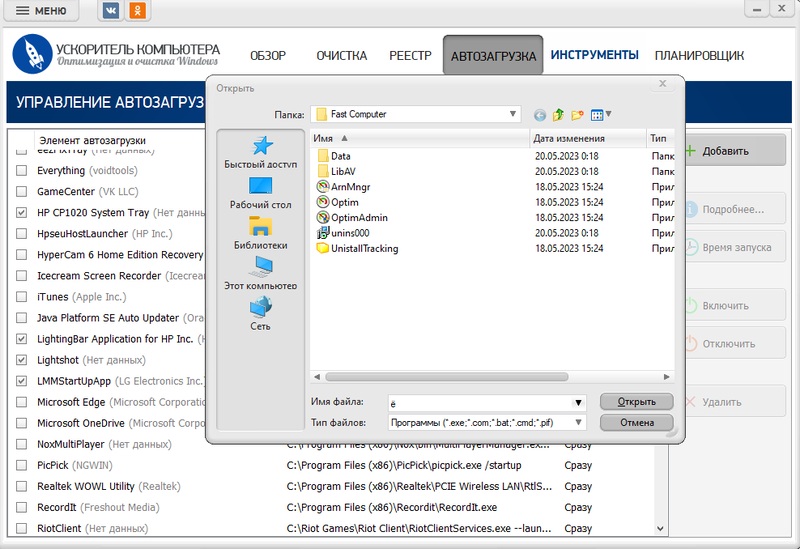Open the ОЧИСТКА tab
800x549 pixels.
click(341, 55)
